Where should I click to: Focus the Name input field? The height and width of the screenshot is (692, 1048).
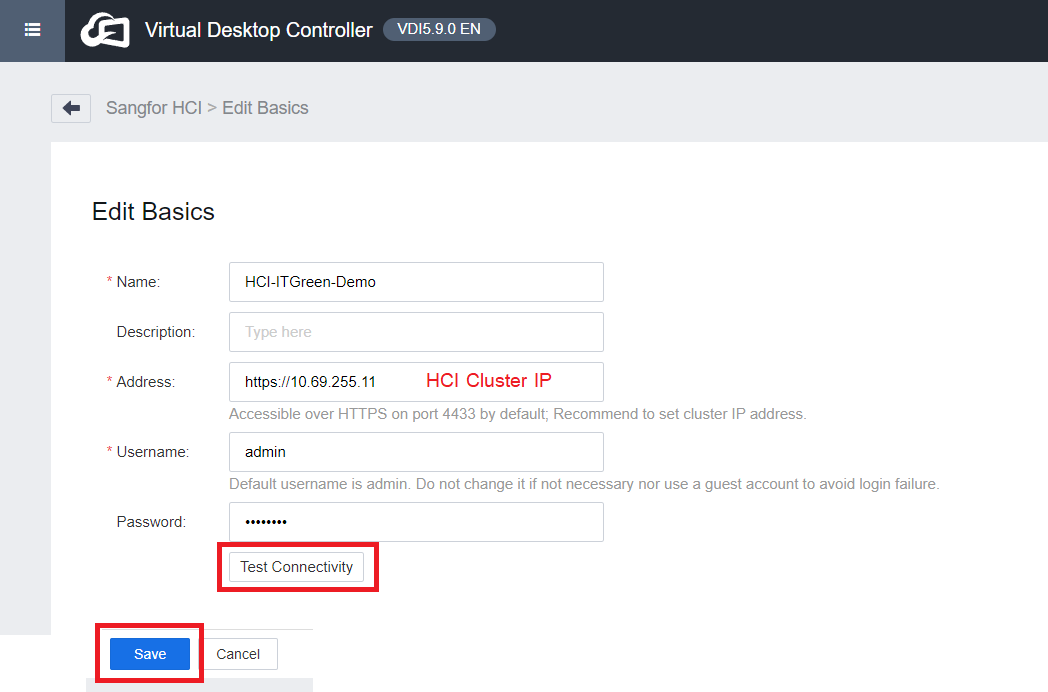point(416,282)
